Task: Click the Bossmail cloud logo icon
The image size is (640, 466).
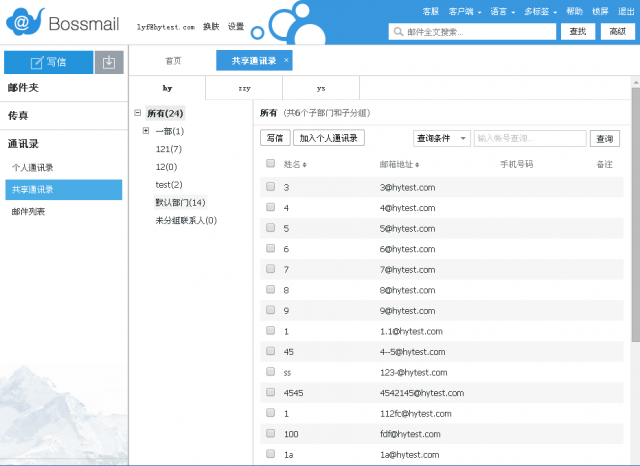Action: (x=24, y=21)
